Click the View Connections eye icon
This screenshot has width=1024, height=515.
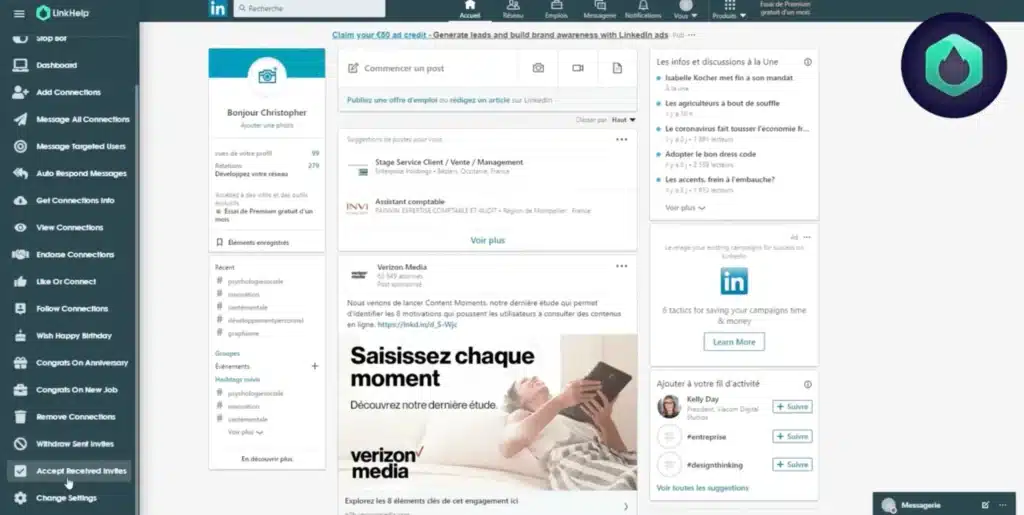(x=20, y=228)
